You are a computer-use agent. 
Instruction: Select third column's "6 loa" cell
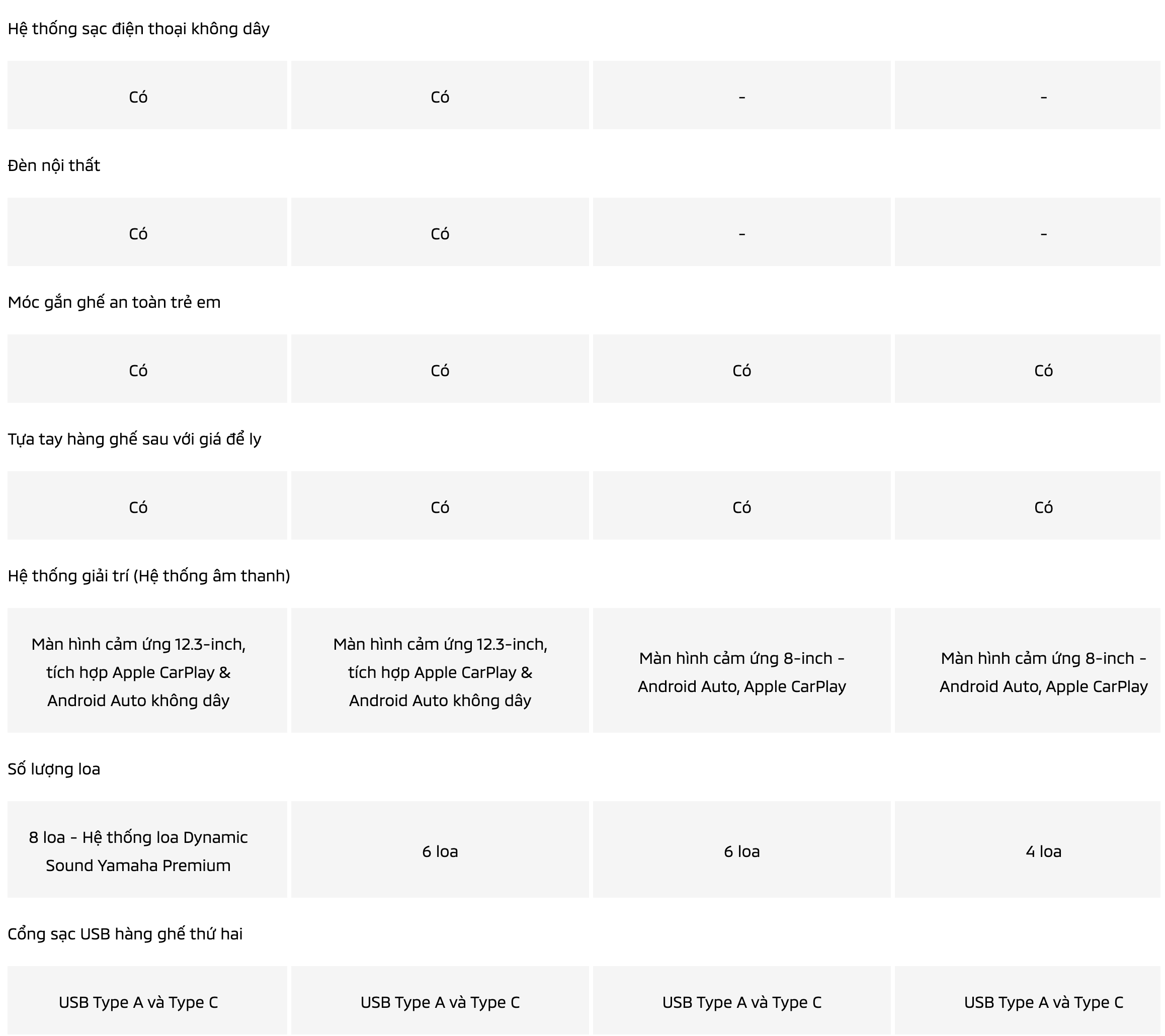pyautogui.click(x=741, y=851)
